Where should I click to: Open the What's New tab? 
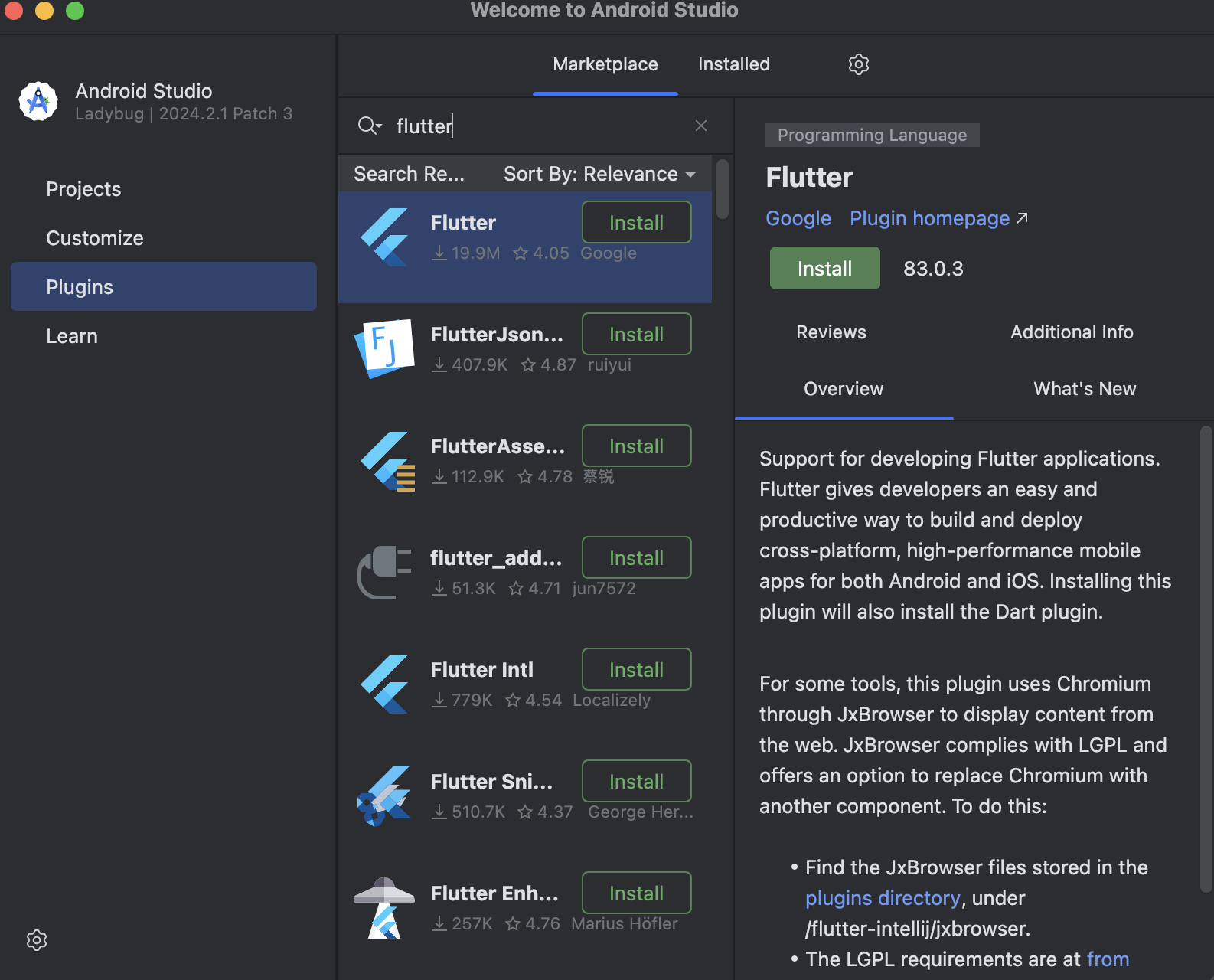[1085, 389]
